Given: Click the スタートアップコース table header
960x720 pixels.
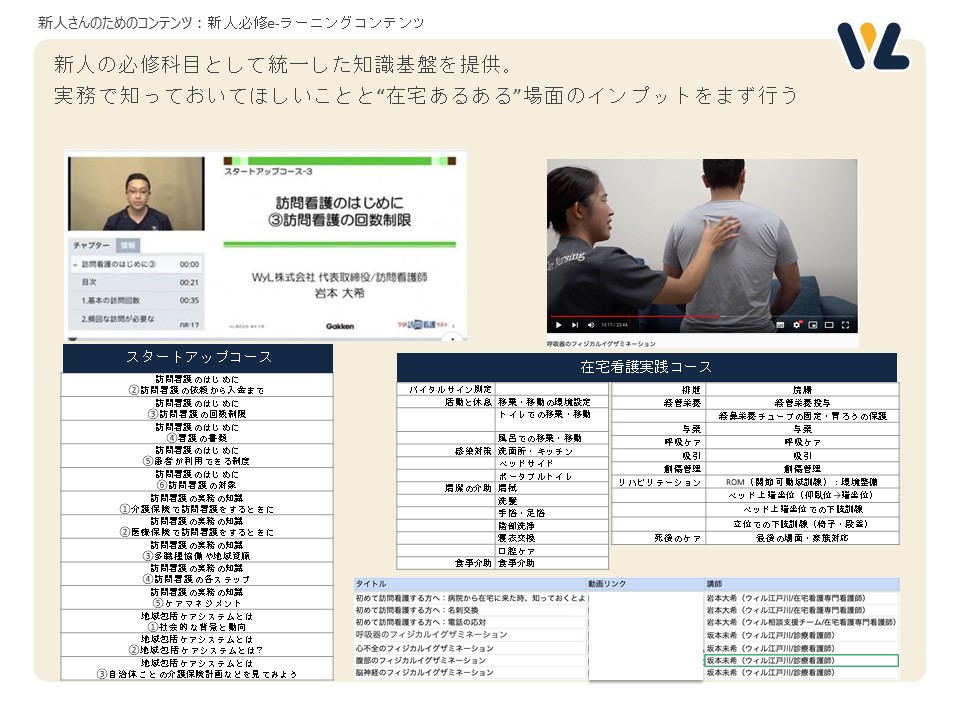Looking at the screenshot, I should click(x=198, y=358).
